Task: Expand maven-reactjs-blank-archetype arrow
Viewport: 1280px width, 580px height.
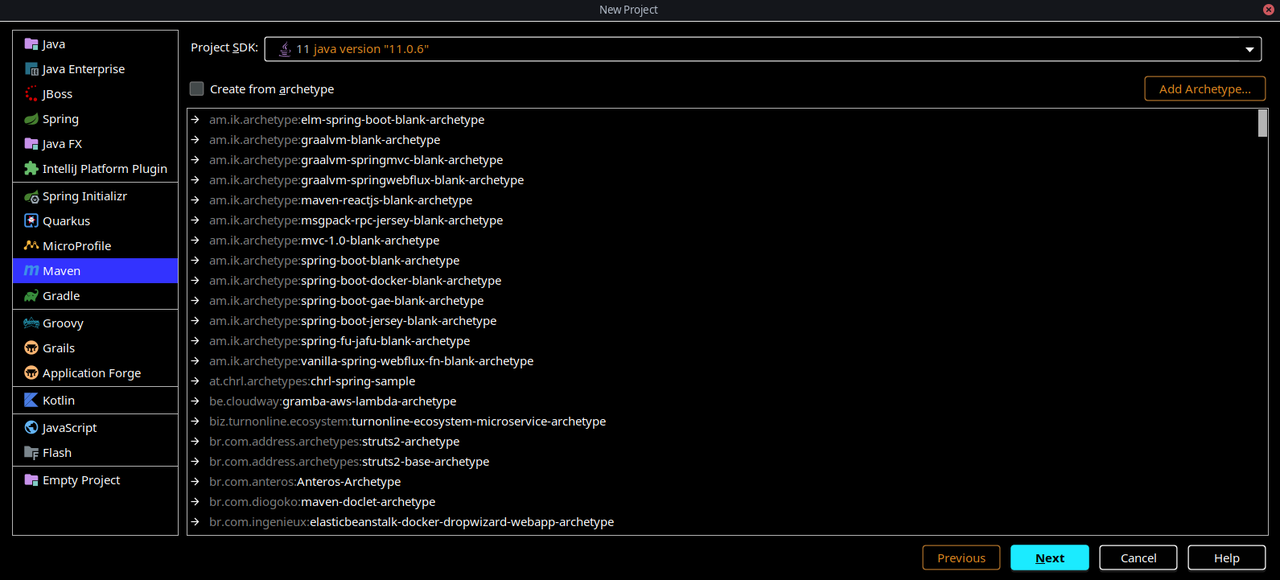Action: (x=196, y=200)
